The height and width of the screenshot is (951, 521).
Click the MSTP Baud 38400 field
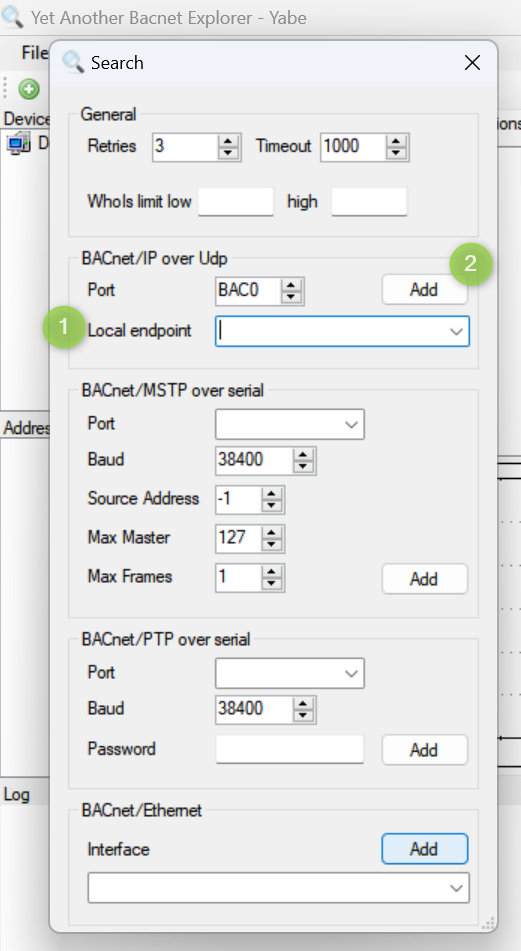pos(254,460)
